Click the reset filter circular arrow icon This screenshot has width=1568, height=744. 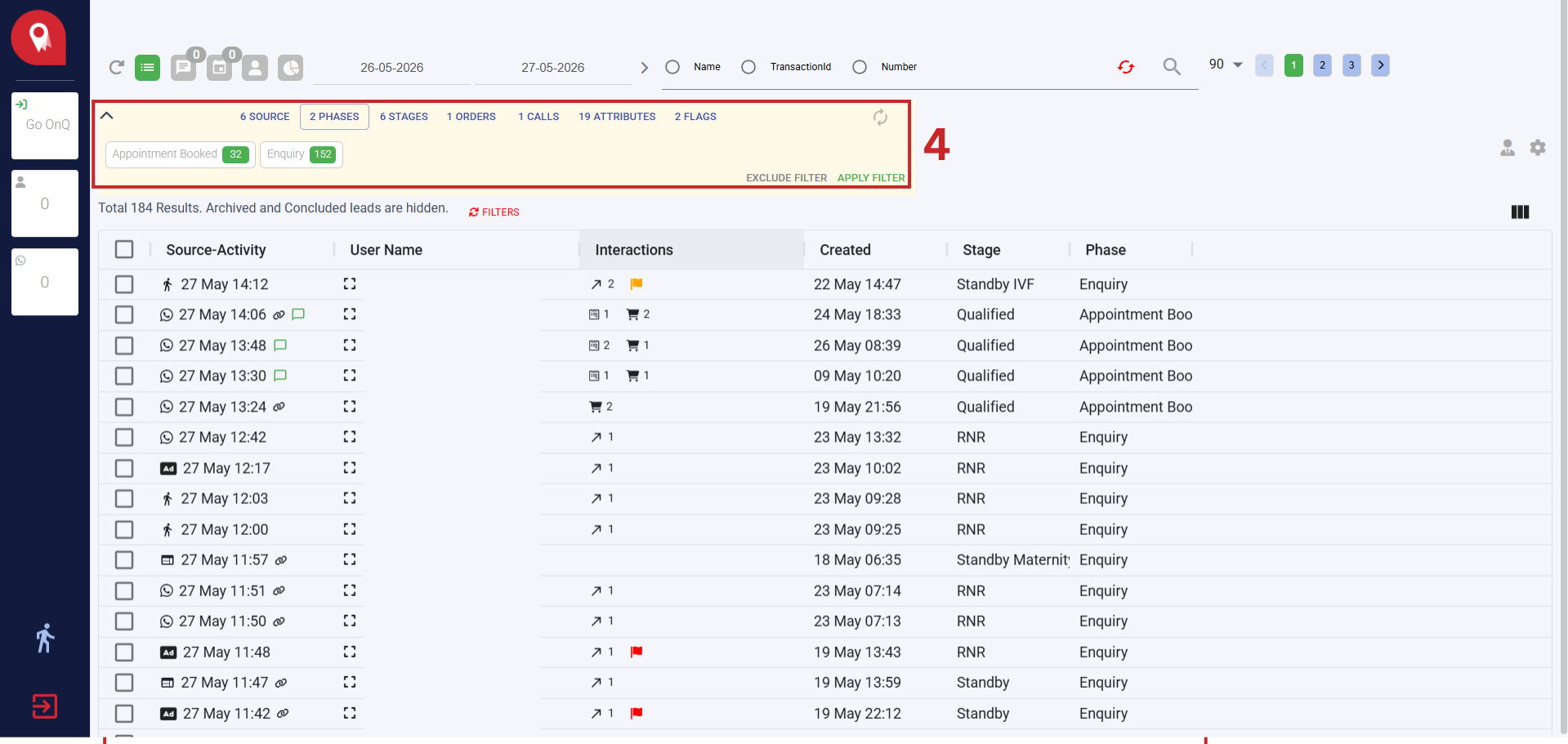tap(880, 118)
